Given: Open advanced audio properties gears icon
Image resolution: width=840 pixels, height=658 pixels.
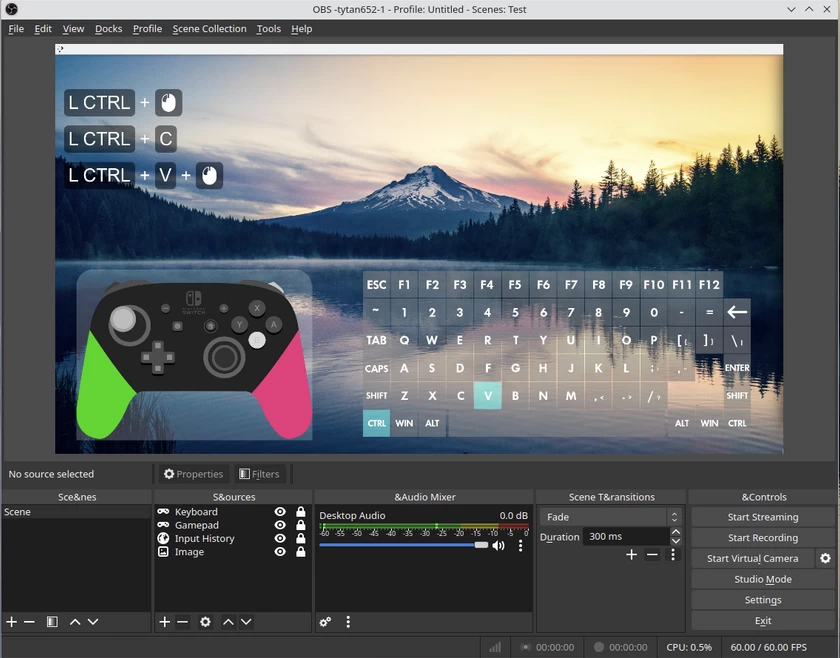Looking at the screenshot, I should [325, 622].
